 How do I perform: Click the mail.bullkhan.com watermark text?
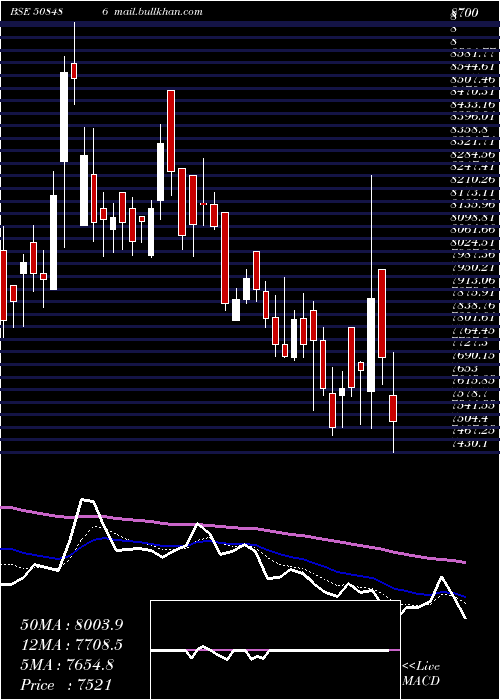(158, 12)
